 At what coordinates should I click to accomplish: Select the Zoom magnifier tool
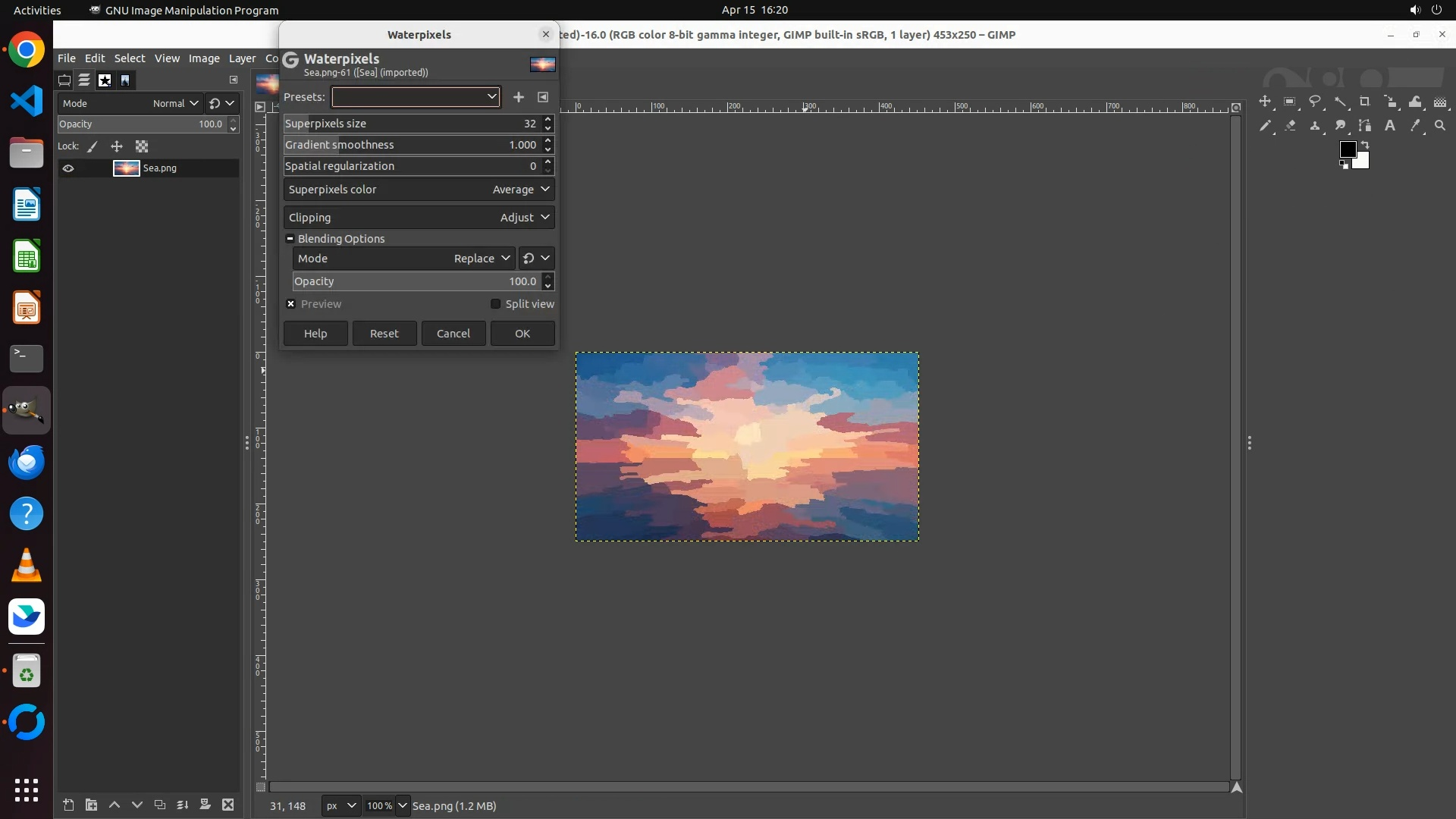pyautogui.click(x=1440, y=126)
